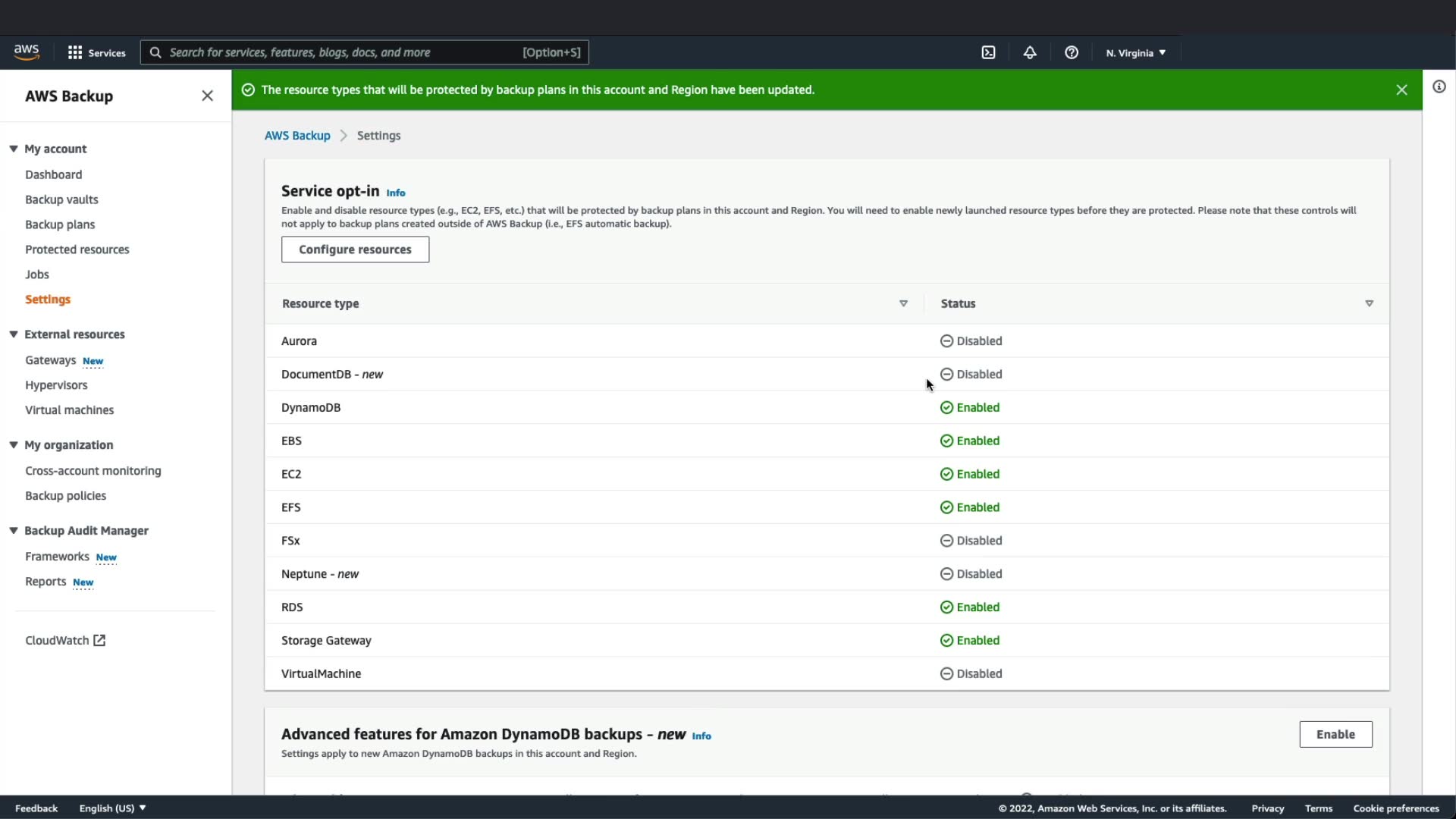Open the help question mark icon
Image resolution: width=1456 pixels, height=819 pixels.
coord(1071,52)
